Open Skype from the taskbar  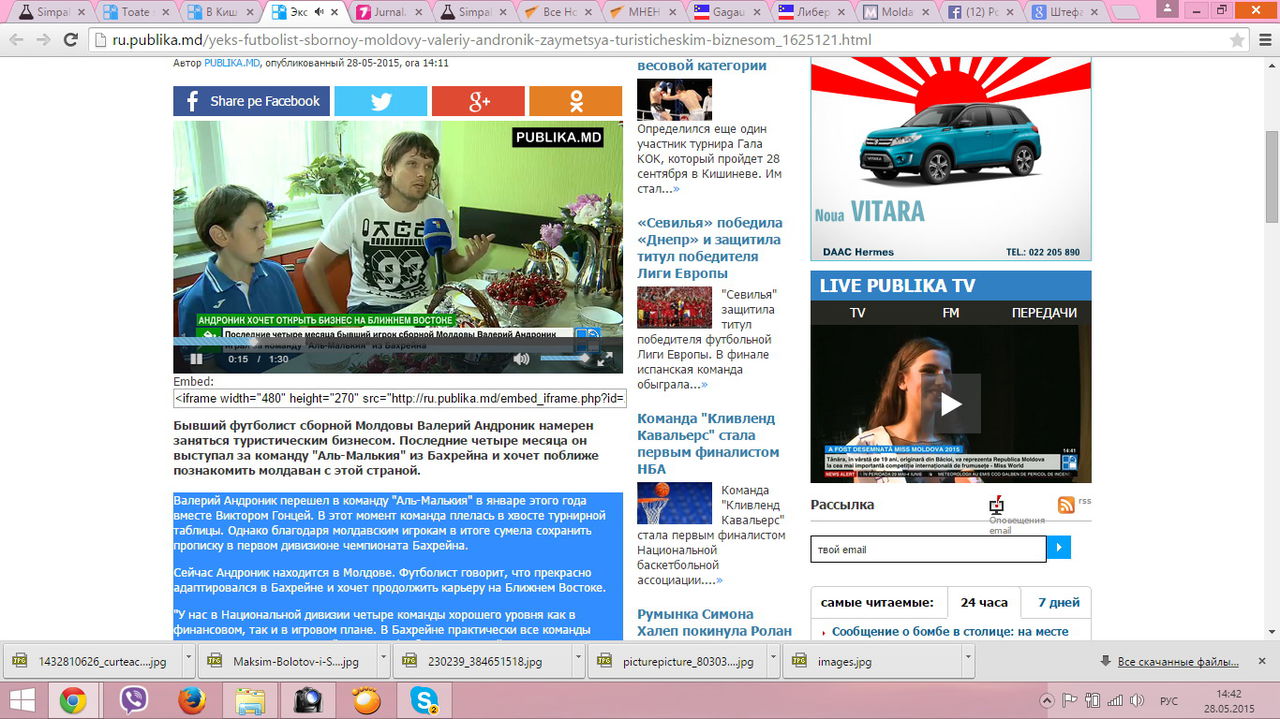click(425, 700)
